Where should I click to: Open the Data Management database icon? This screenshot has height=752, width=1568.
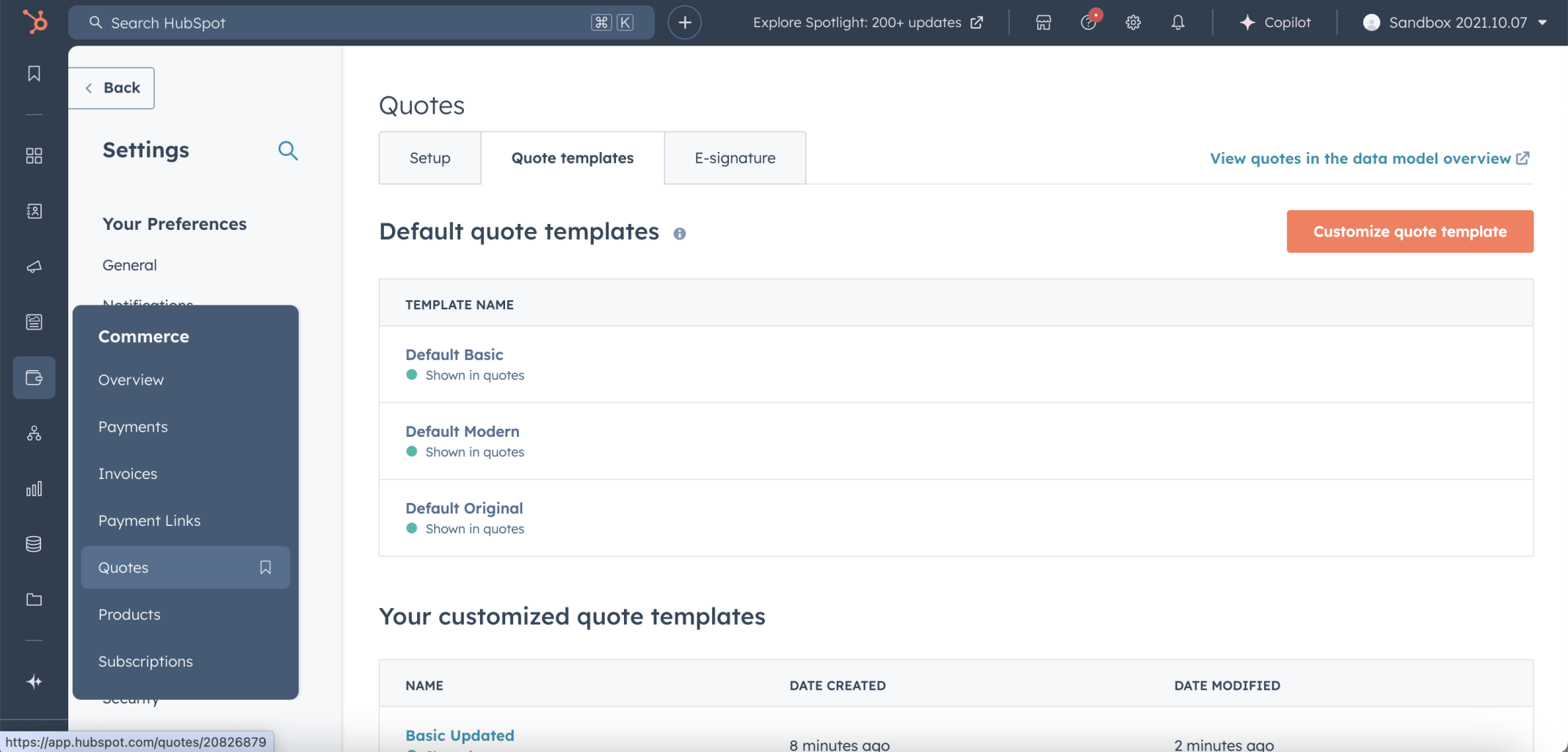tap(34, 544)
